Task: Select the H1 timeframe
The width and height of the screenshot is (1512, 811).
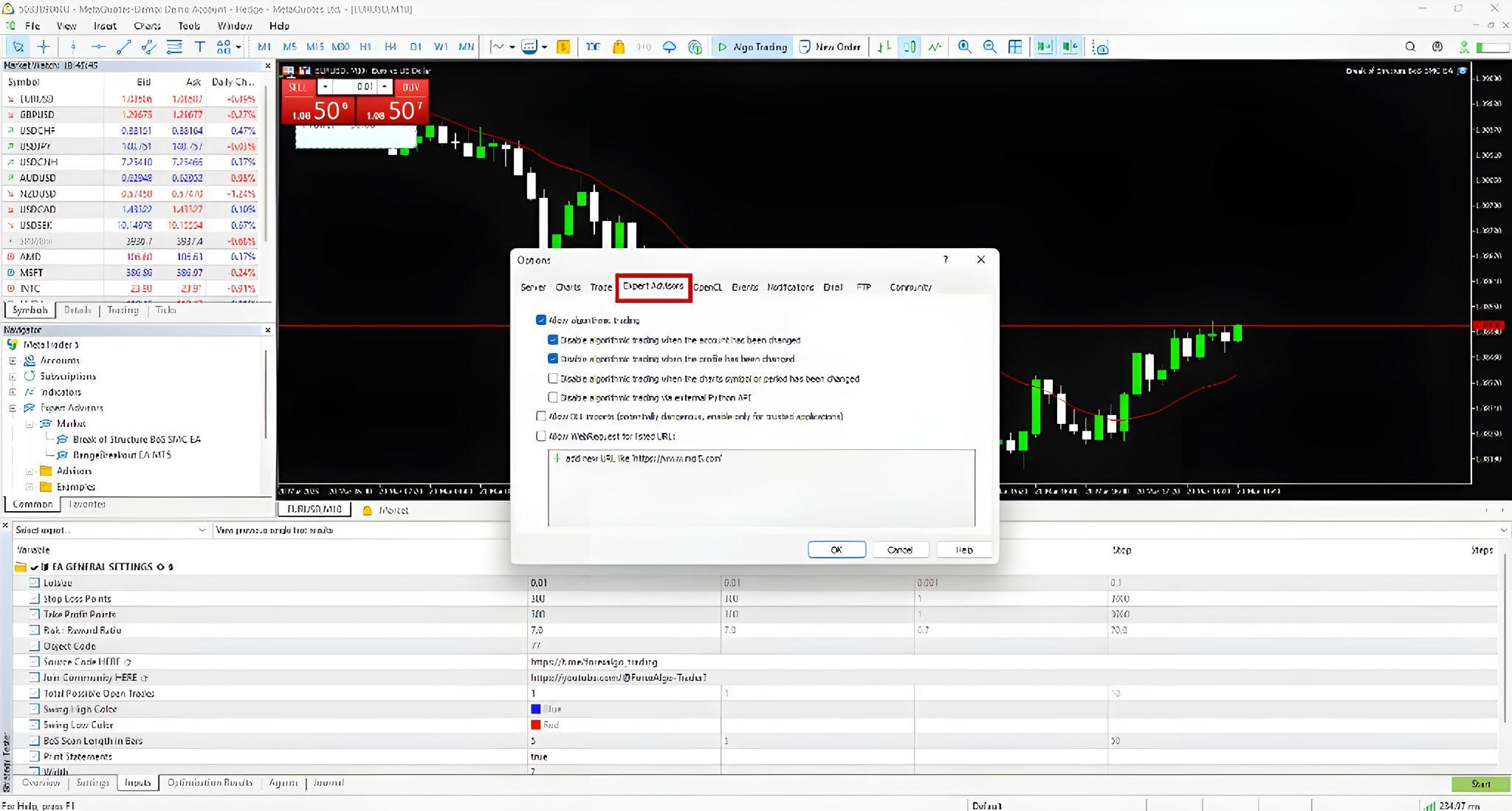Action: pyautogui.click(x=365, y=47)
